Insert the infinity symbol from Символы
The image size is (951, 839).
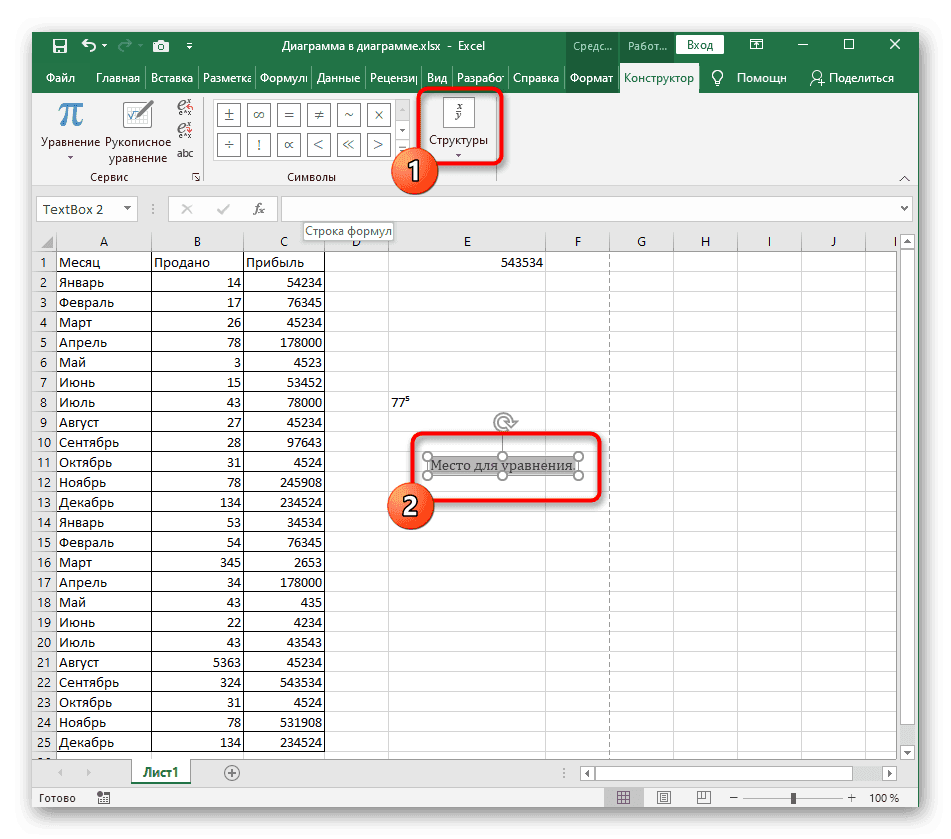[x=258, y=115]
